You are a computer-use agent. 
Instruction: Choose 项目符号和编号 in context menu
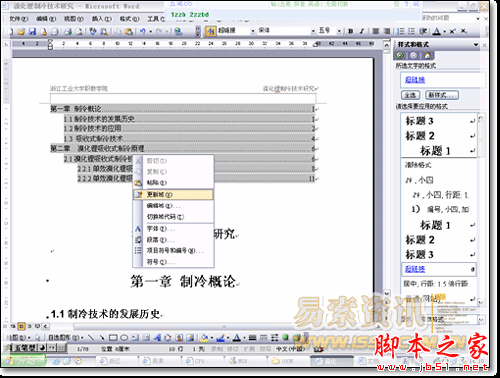point(173,251)
